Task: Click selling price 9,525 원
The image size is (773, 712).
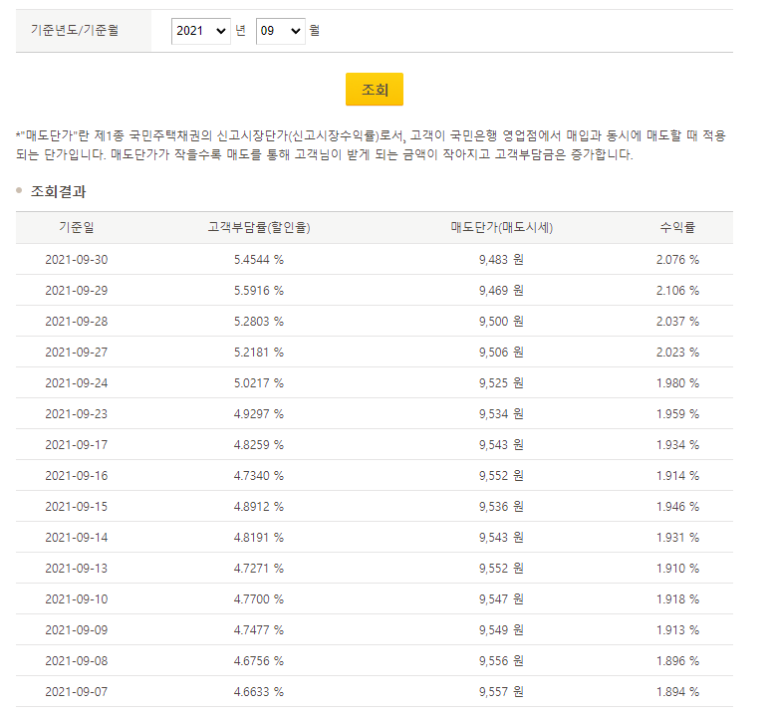Action: [x=501, y=383]
